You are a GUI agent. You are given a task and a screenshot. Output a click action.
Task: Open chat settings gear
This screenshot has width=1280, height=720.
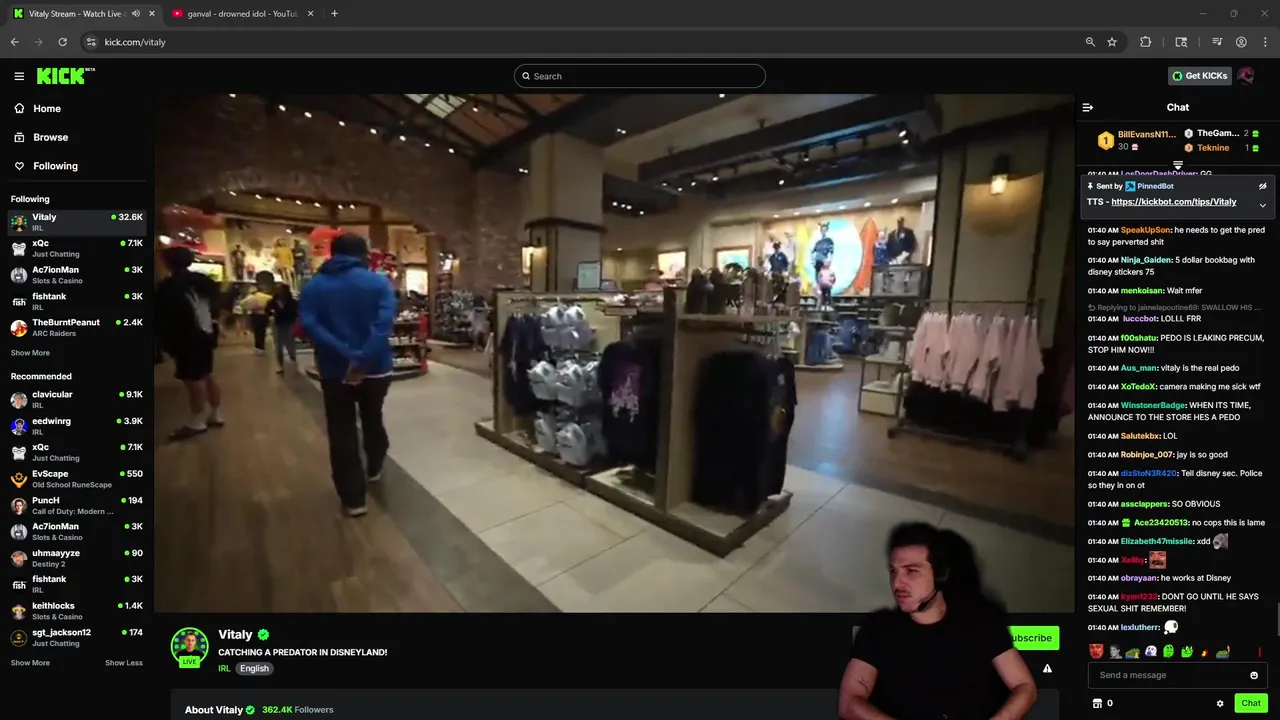tap(1220, 703)
